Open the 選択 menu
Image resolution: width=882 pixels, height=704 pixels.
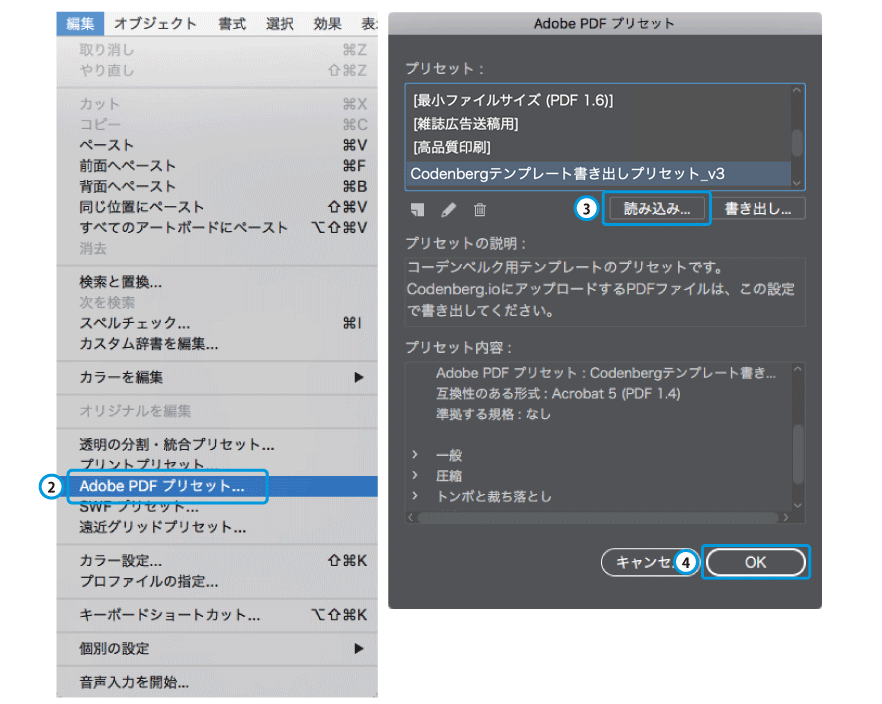280,24
